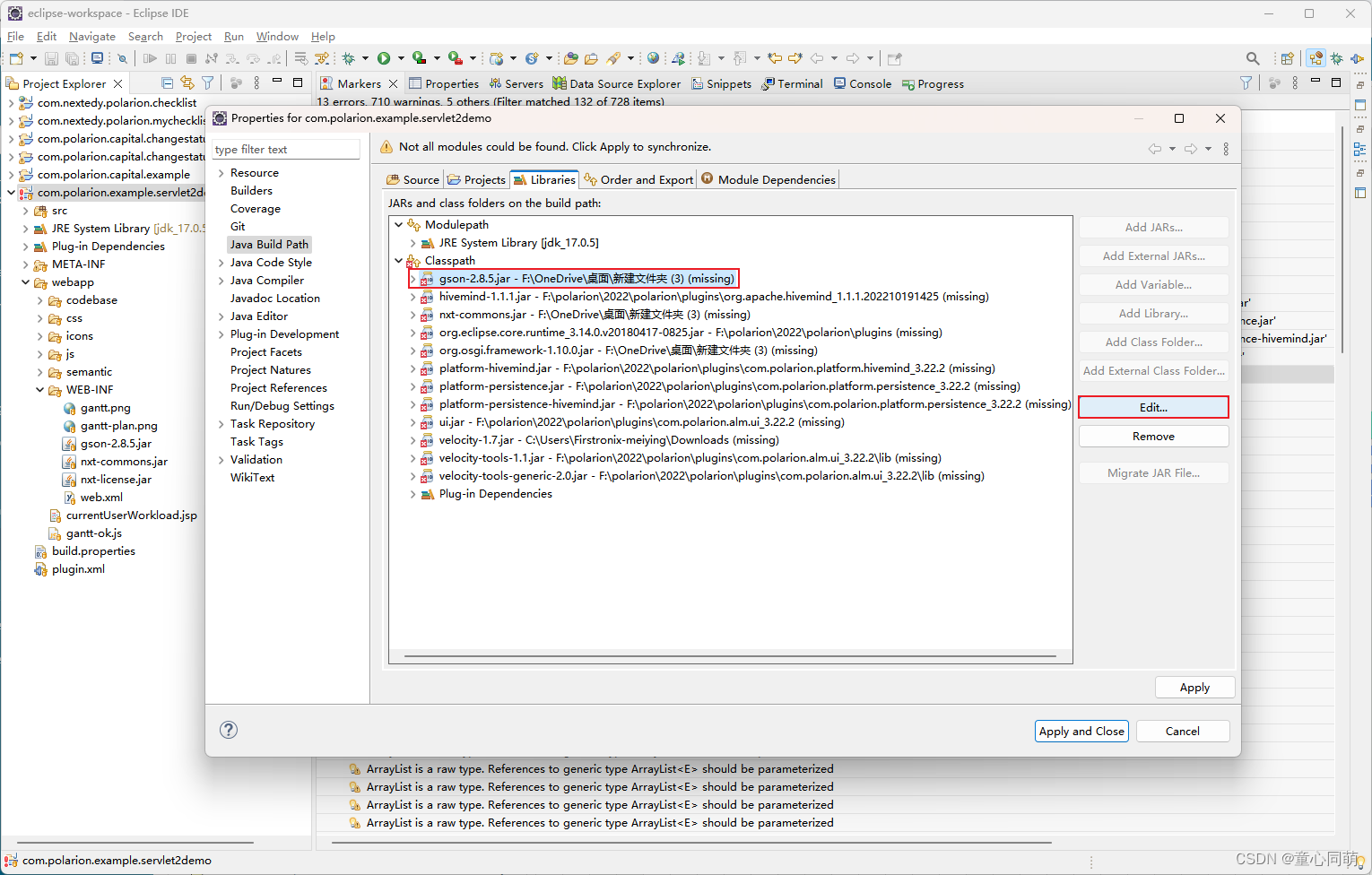Click the Pin Editor toolbar icon
Image resolution: width=1372 pixels, height=875 pixels.
[894, 58]
